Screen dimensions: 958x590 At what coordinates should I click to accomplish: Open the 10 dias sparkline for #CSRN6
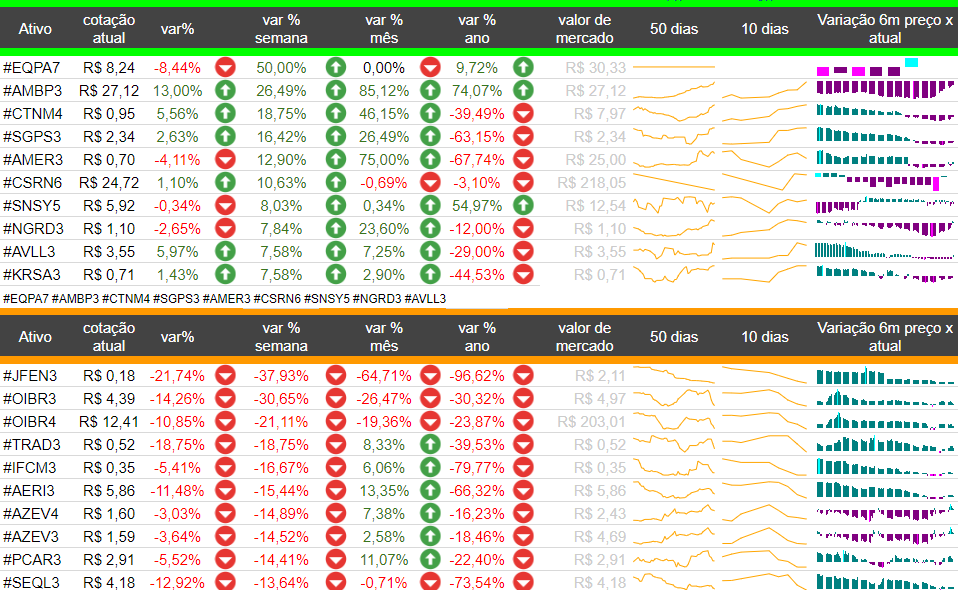pos(764,182)
